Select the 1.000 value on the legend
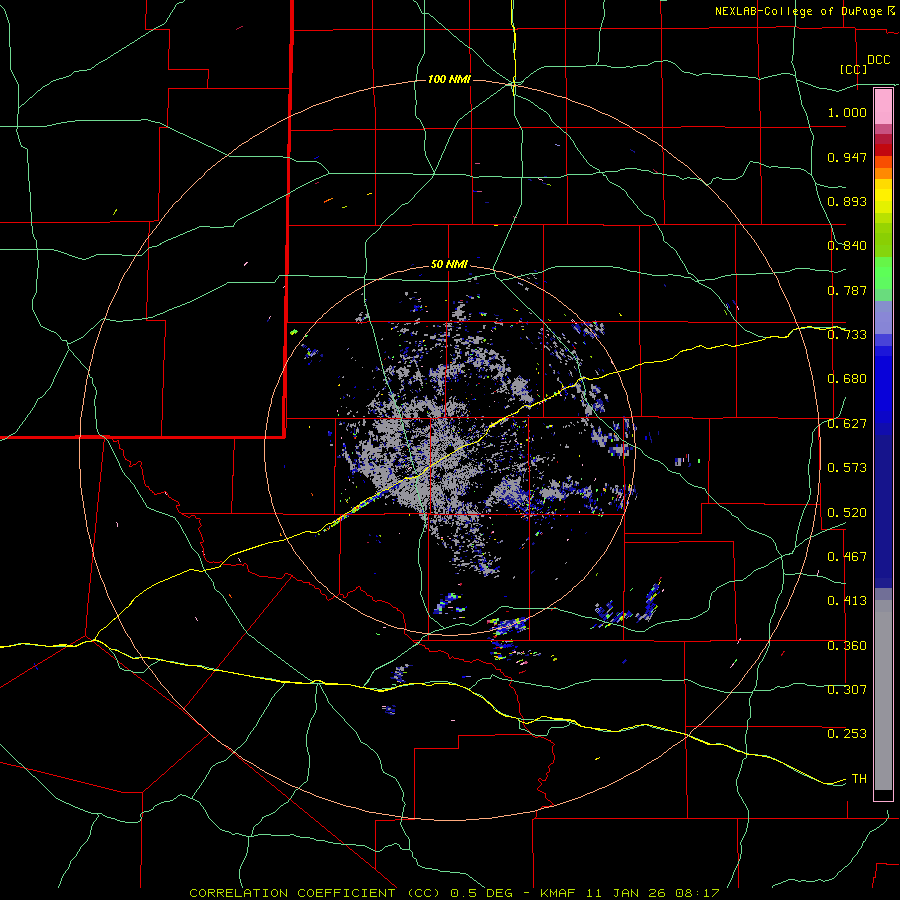Image resolution: width=900 pixels, height=900 pixels. pos(847,112)
